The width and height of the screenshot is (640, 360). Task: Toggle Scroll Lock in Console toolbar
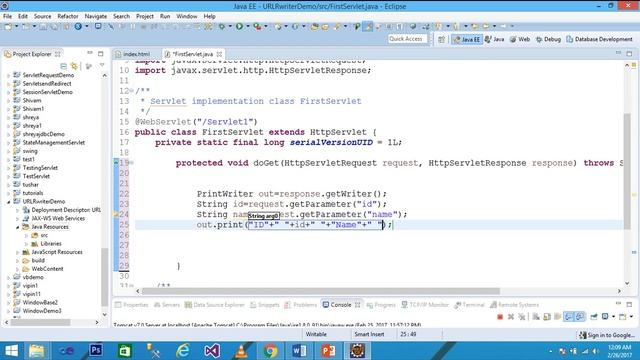click(x=547, y=317)
